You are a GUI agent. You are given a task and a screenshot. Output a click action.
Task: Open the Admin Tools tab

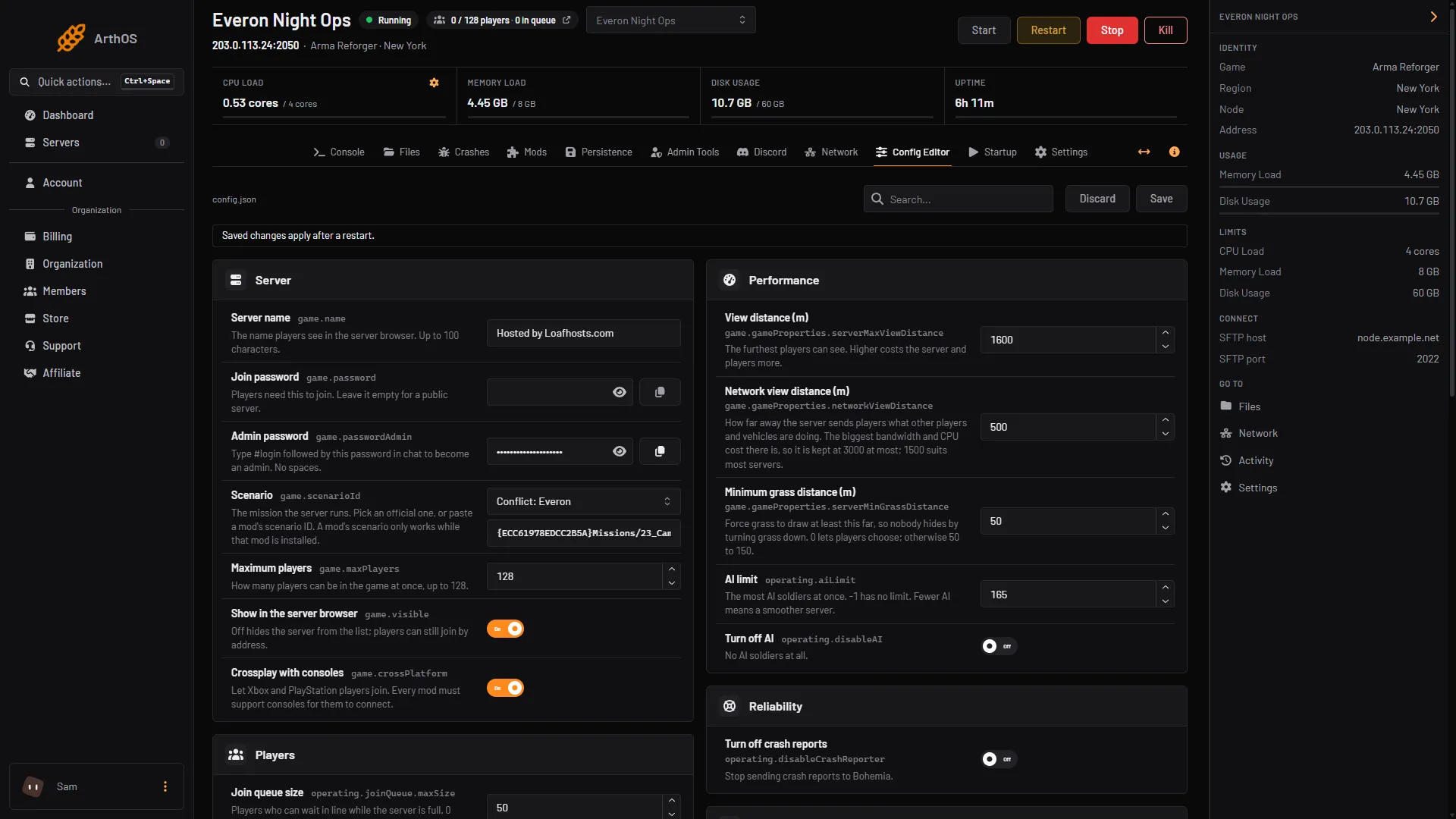tap(685, 152)
